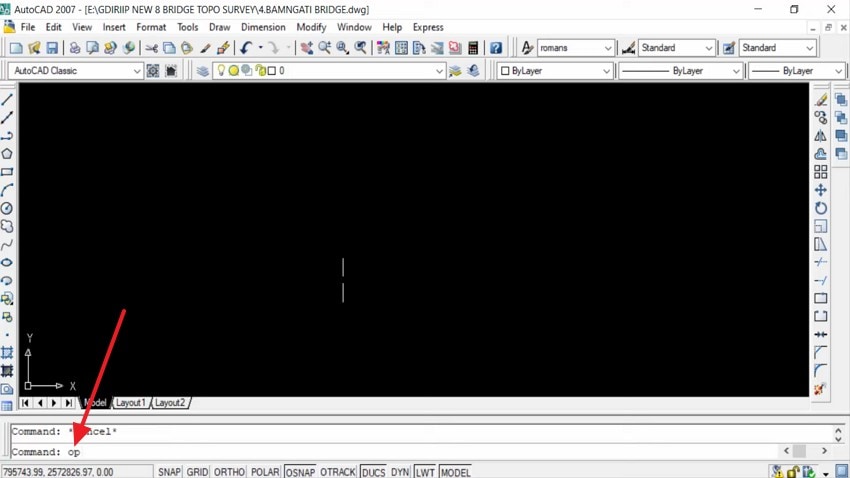The image size is (850, 478).
Task: Toggle GRID display in status bar
Action: point(197,472)
